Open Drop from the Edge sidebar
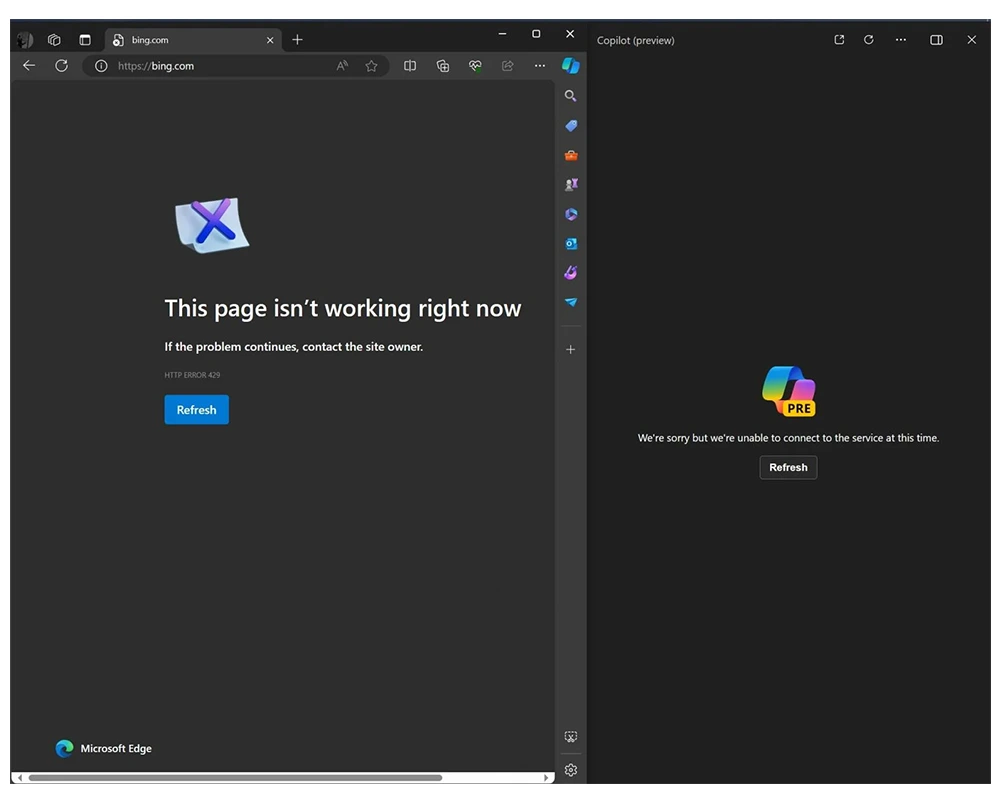 [x=571, y=302]
